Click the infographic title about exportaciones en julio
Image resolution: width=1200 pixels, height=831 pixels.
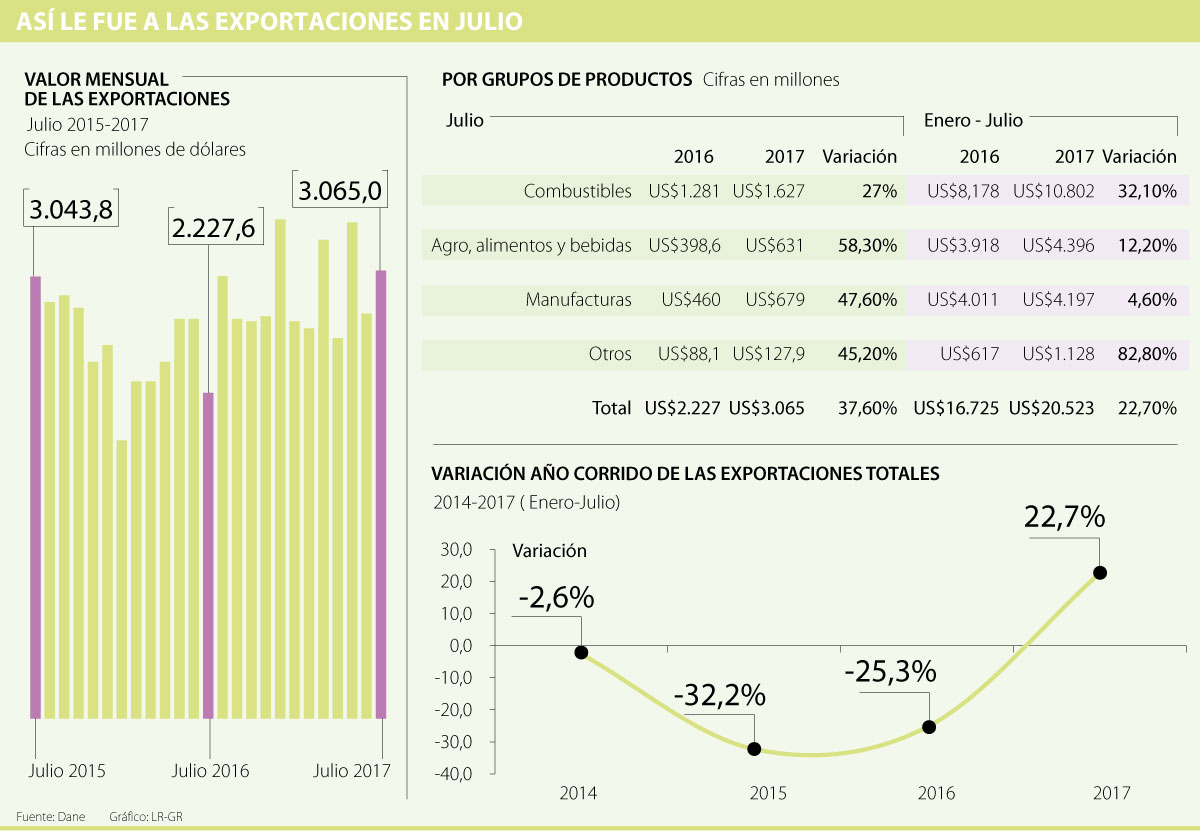tap(268, 21)
